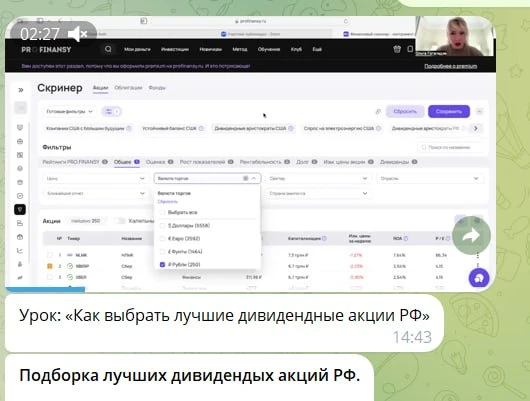Open the Ближайший отчет dropdown
The image size is (530, 401).
point(96,193)
